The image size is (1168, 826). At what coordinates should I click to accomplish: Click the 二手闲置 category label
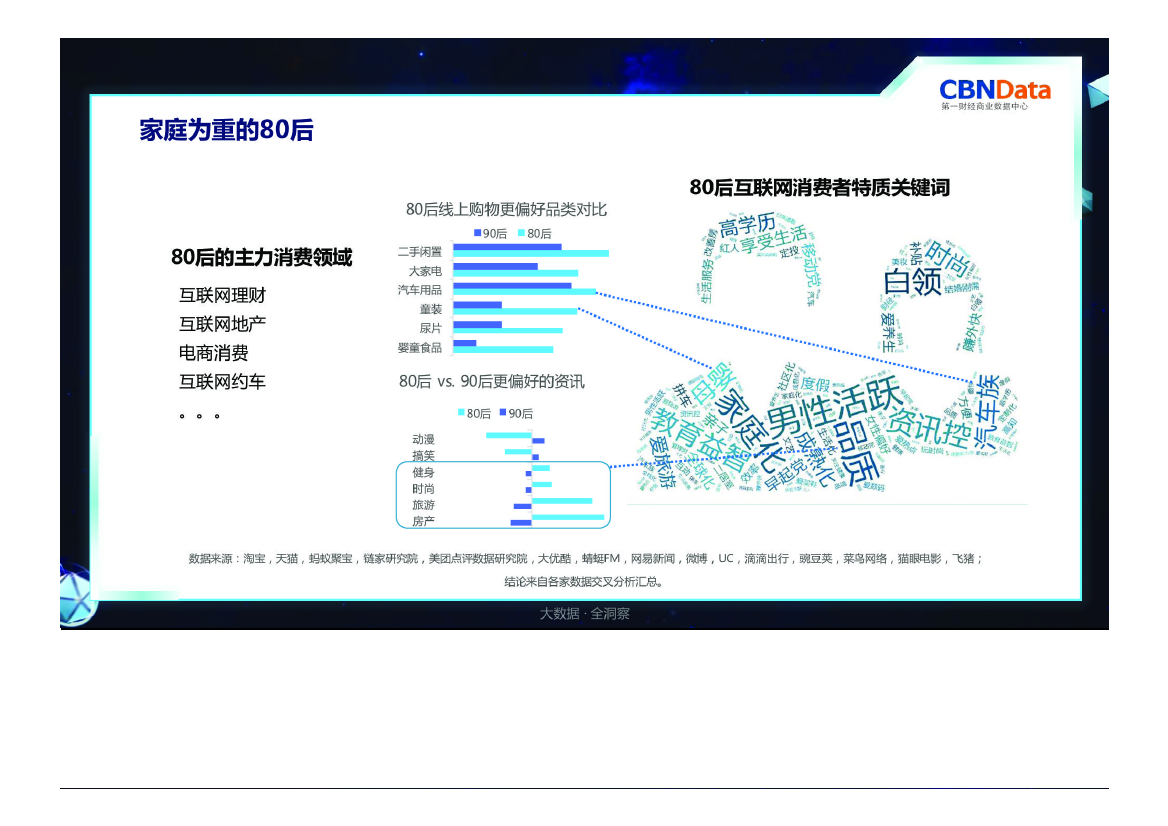pyautogui.click(x=419, y=252)
